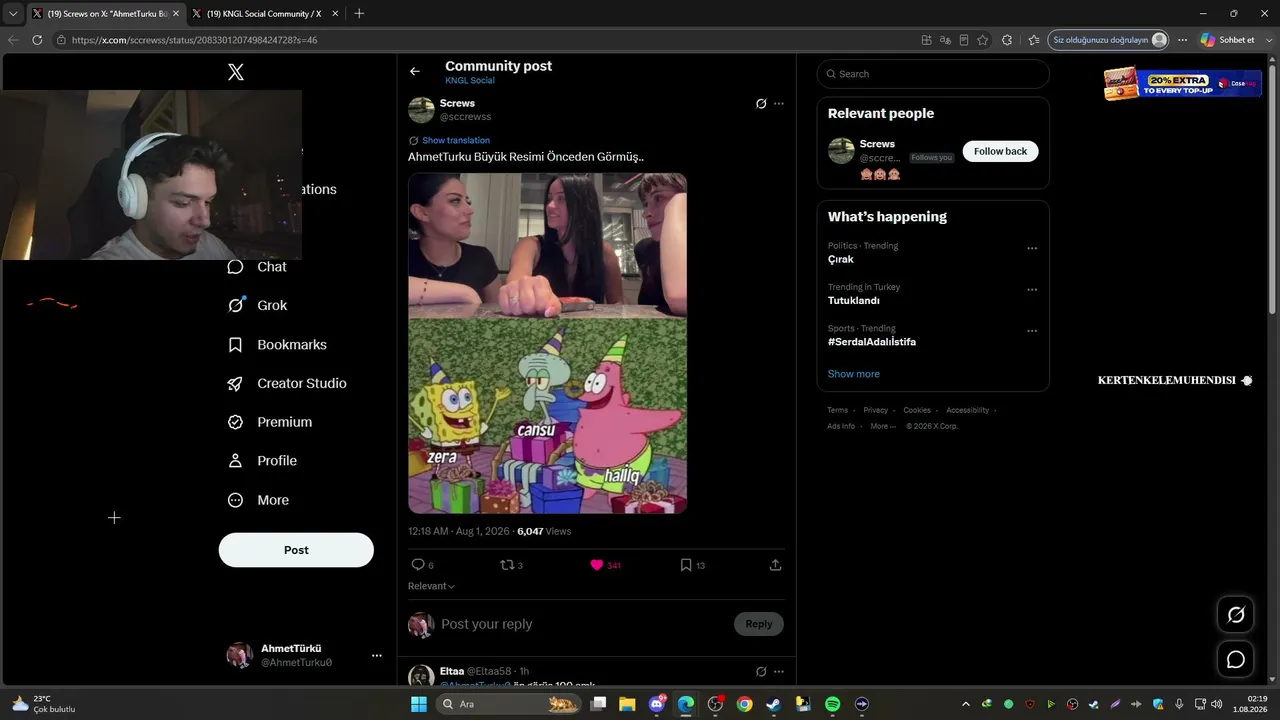Open the browser extensions menu
1280x720 pixels.
click(1007, 40)
